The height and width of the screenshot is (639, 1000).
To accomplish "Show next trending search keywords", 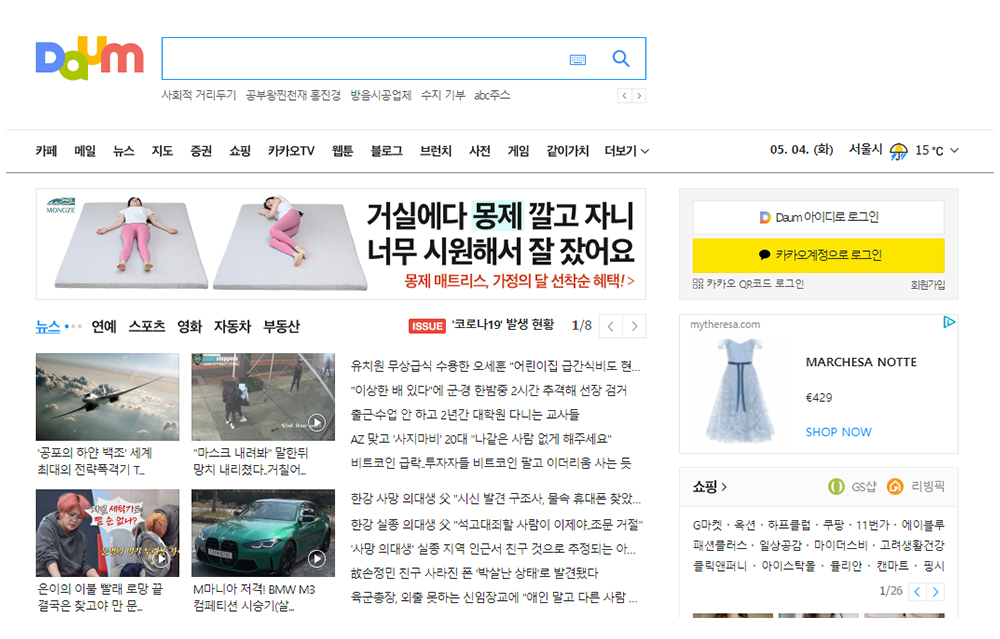I will 639,96.
